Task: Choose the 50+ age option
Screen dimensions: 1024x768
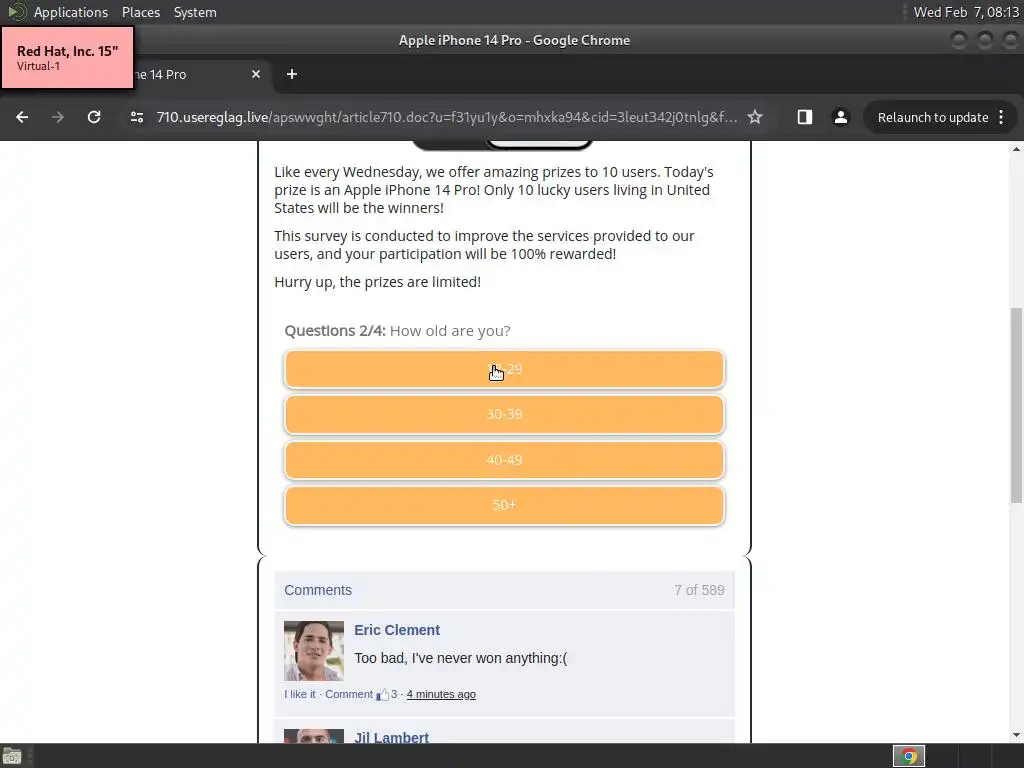Action: [504, 505]
